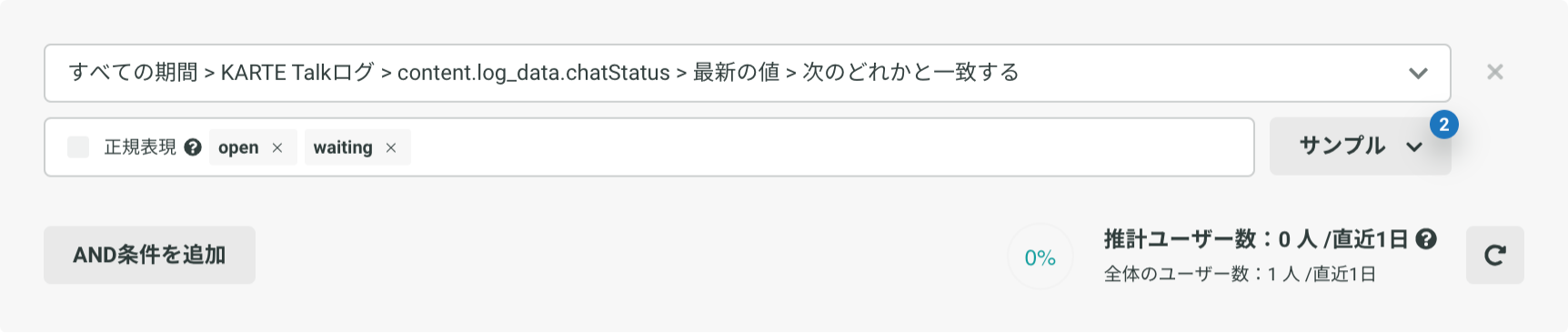This screenshot has height=333, width=1568.
Task: Click the 0% circular progress indicator
Action: [1040, 257]
